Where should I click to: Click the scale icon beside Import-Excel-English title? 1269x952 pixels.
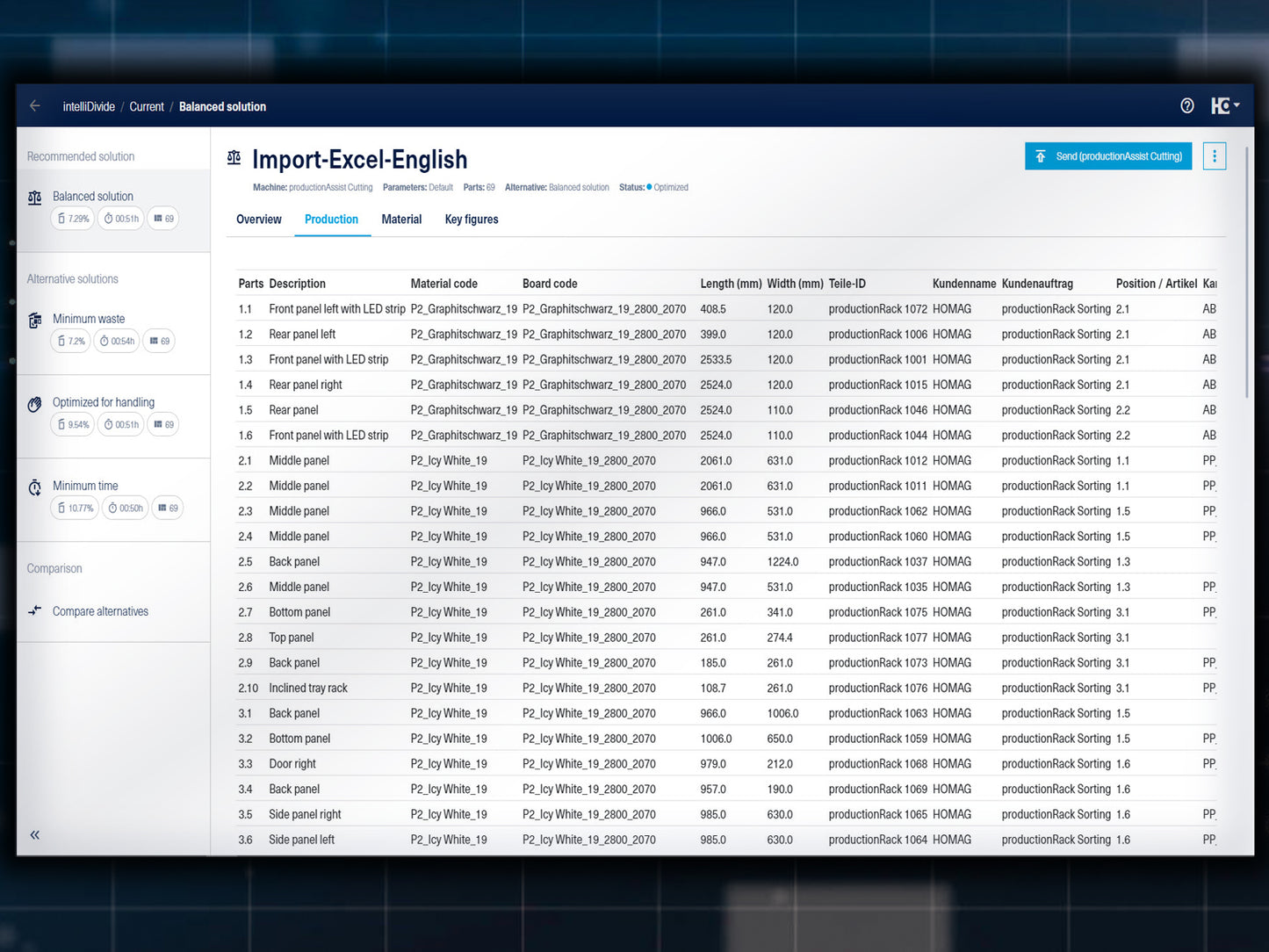[234, 158]
